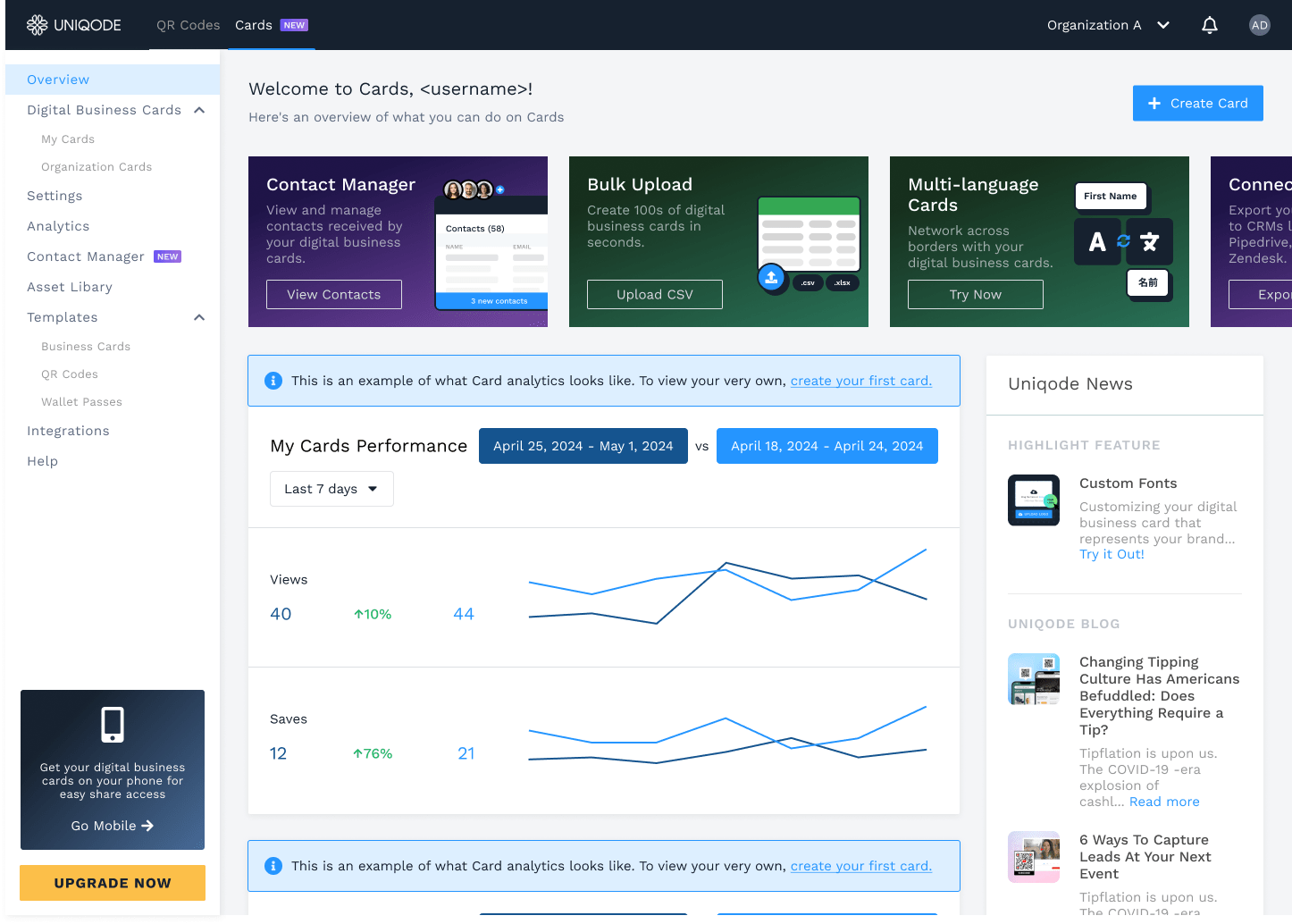Switch to the QR Codes tab
The width and height of the screenshot is (1292, 924).
tap(189, 25)
